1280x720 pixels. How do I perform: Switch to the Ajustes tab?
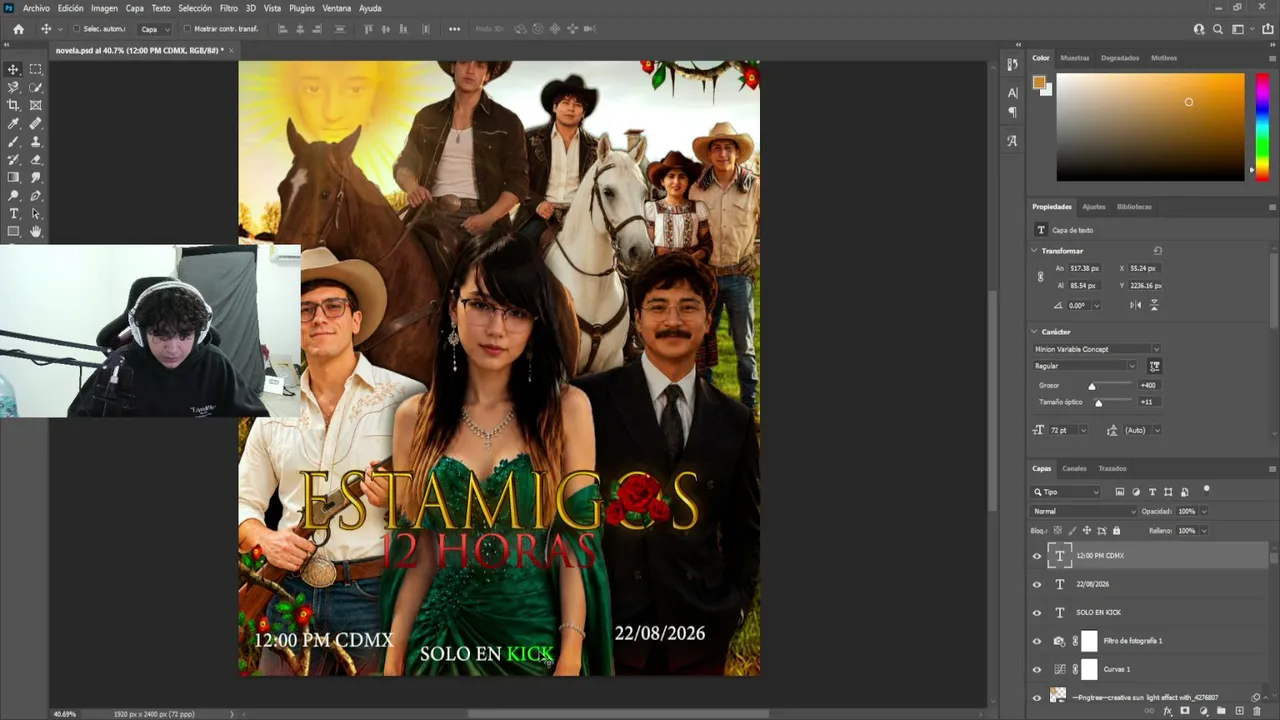tap(1094, 207)
